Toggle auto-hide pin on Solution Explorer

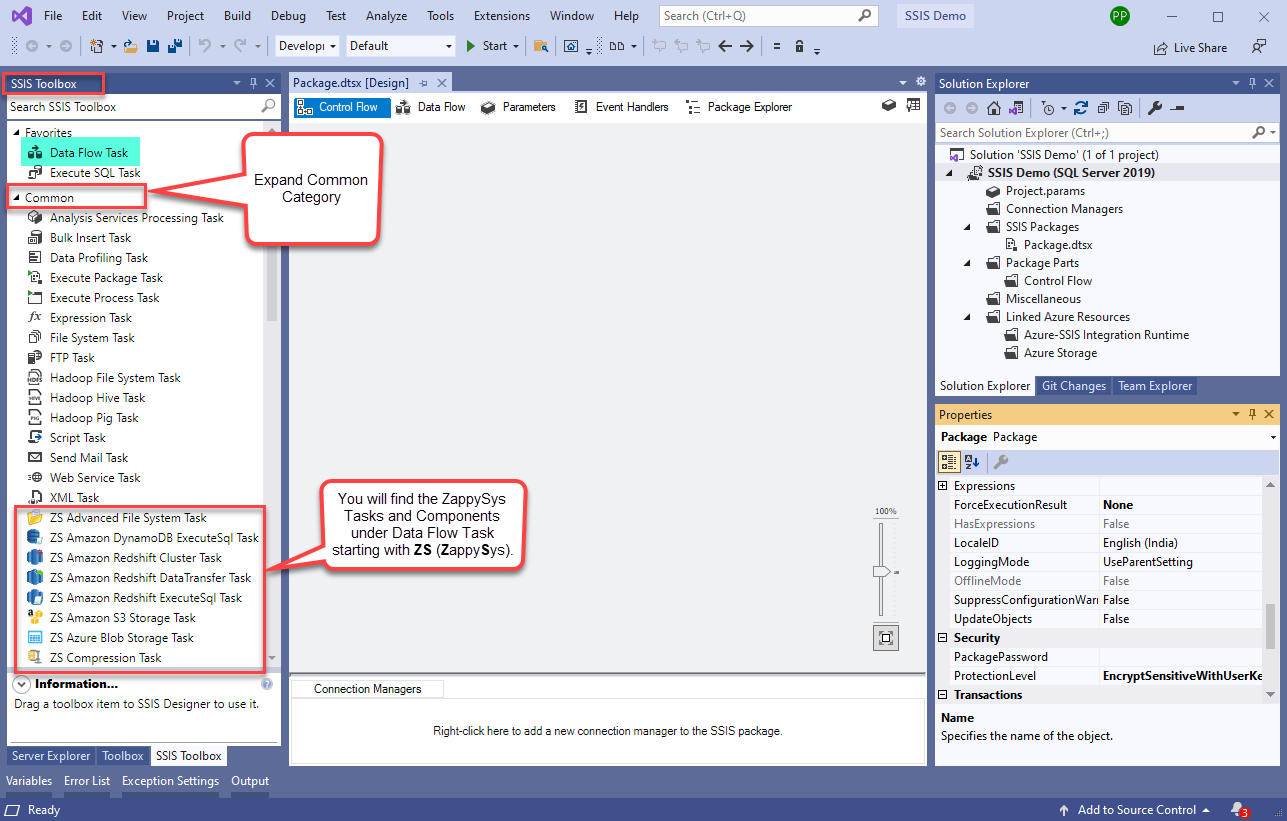click(x=1252, y=83)
